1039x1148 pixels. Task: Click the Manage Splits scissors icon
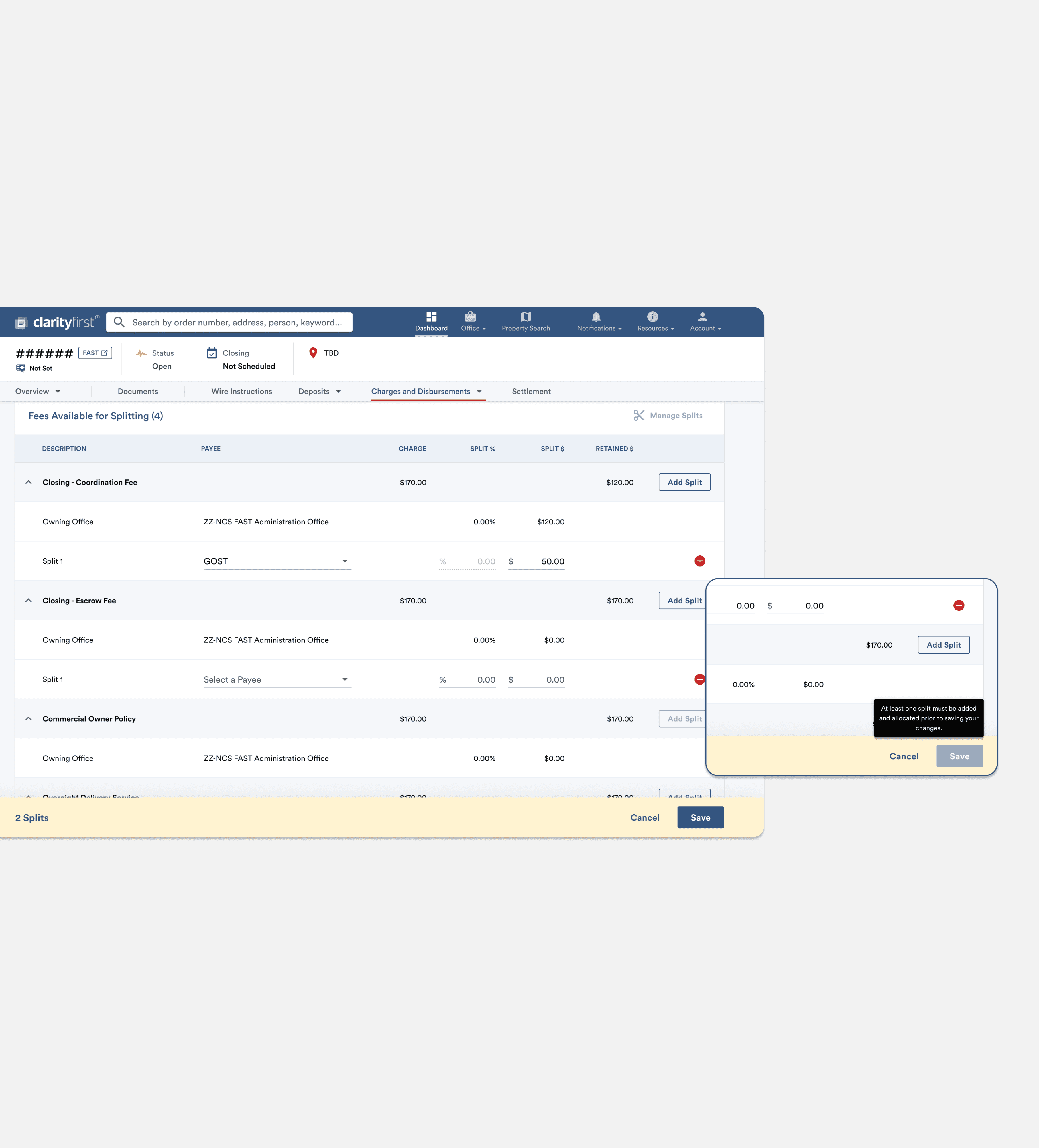[x=639, y=415]
